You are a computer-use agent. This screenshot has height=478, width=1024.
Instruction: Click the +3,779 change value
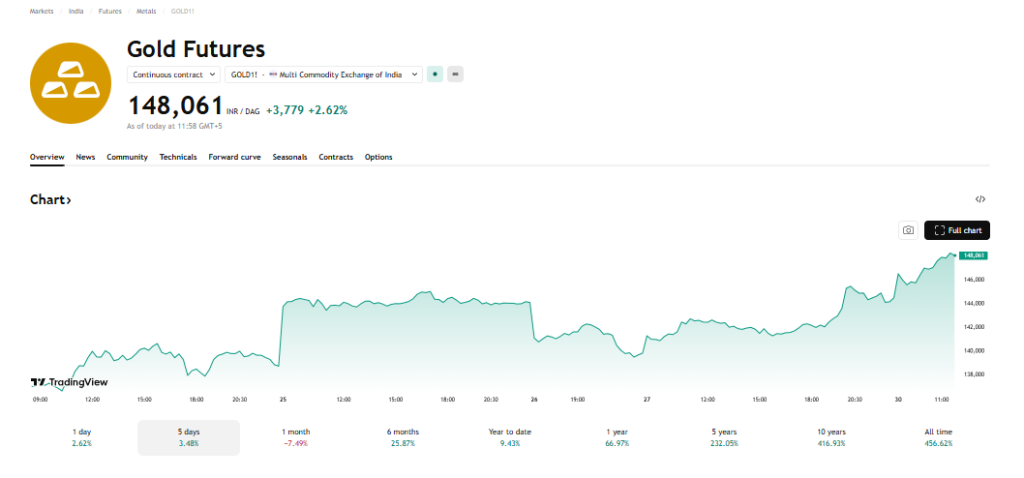(285, 110)
